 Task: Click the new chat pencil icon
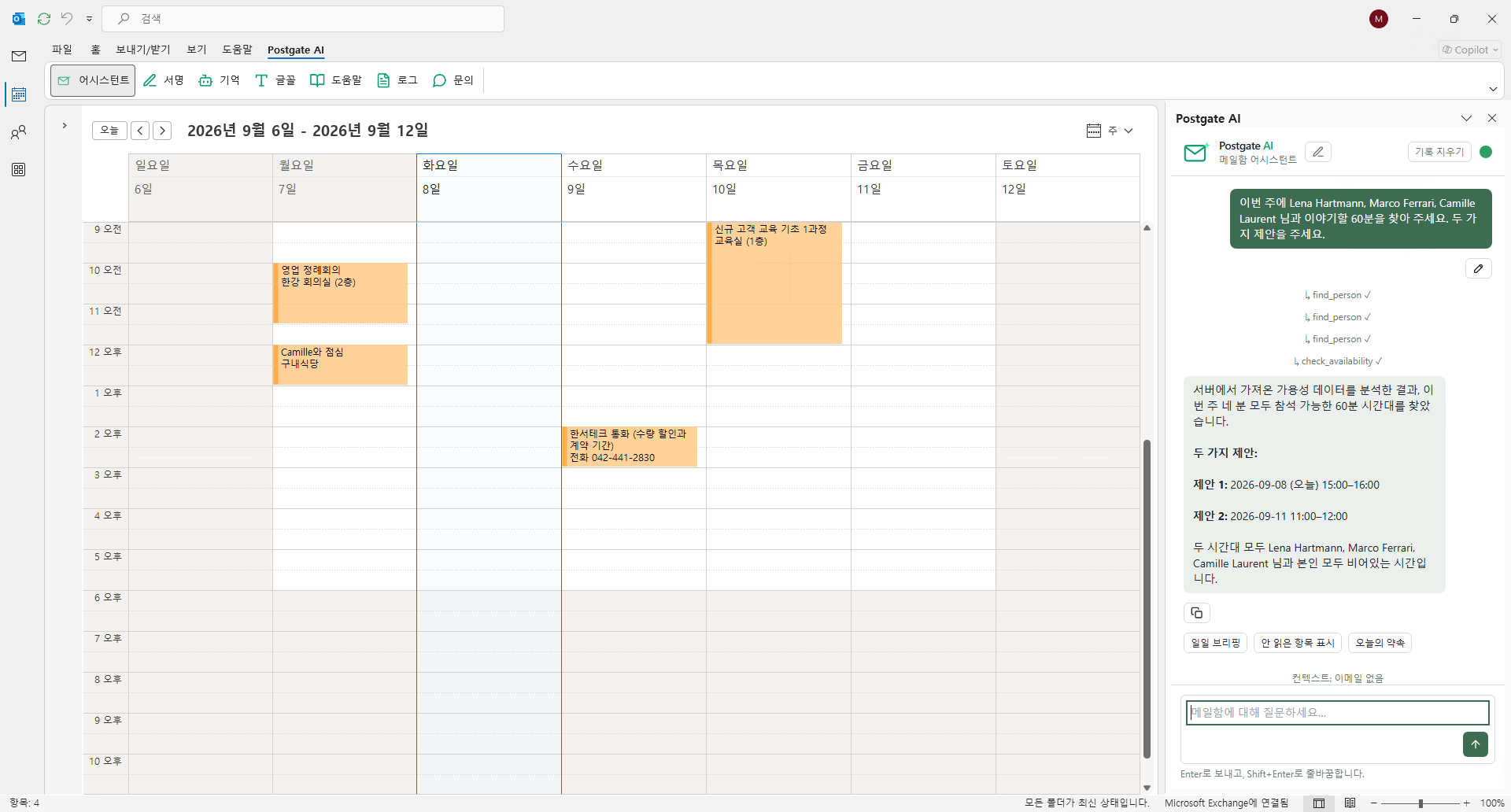tap(1318, 152)
